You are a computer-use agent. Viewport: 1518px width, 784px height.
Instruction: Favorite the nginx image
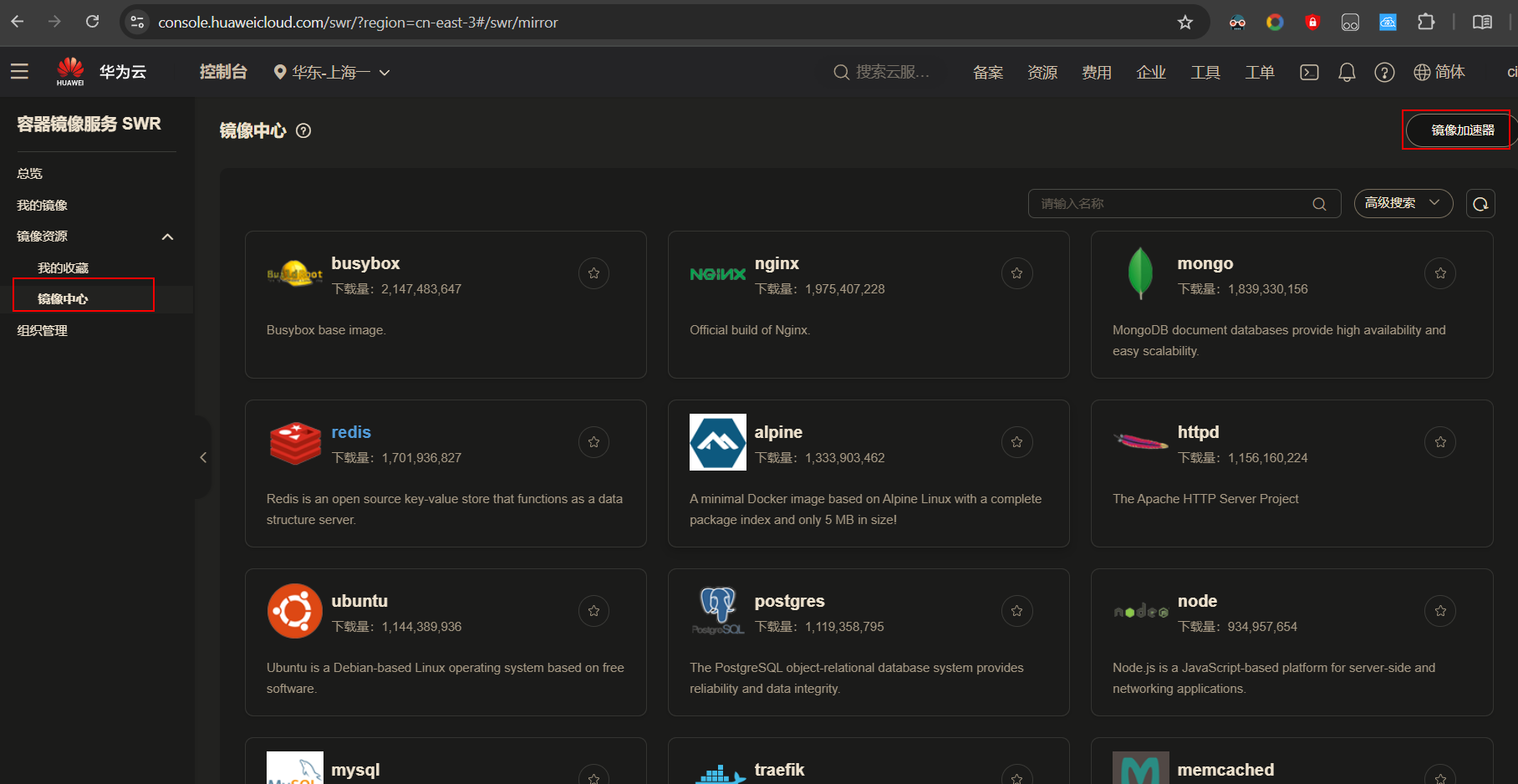[1016, 273]
